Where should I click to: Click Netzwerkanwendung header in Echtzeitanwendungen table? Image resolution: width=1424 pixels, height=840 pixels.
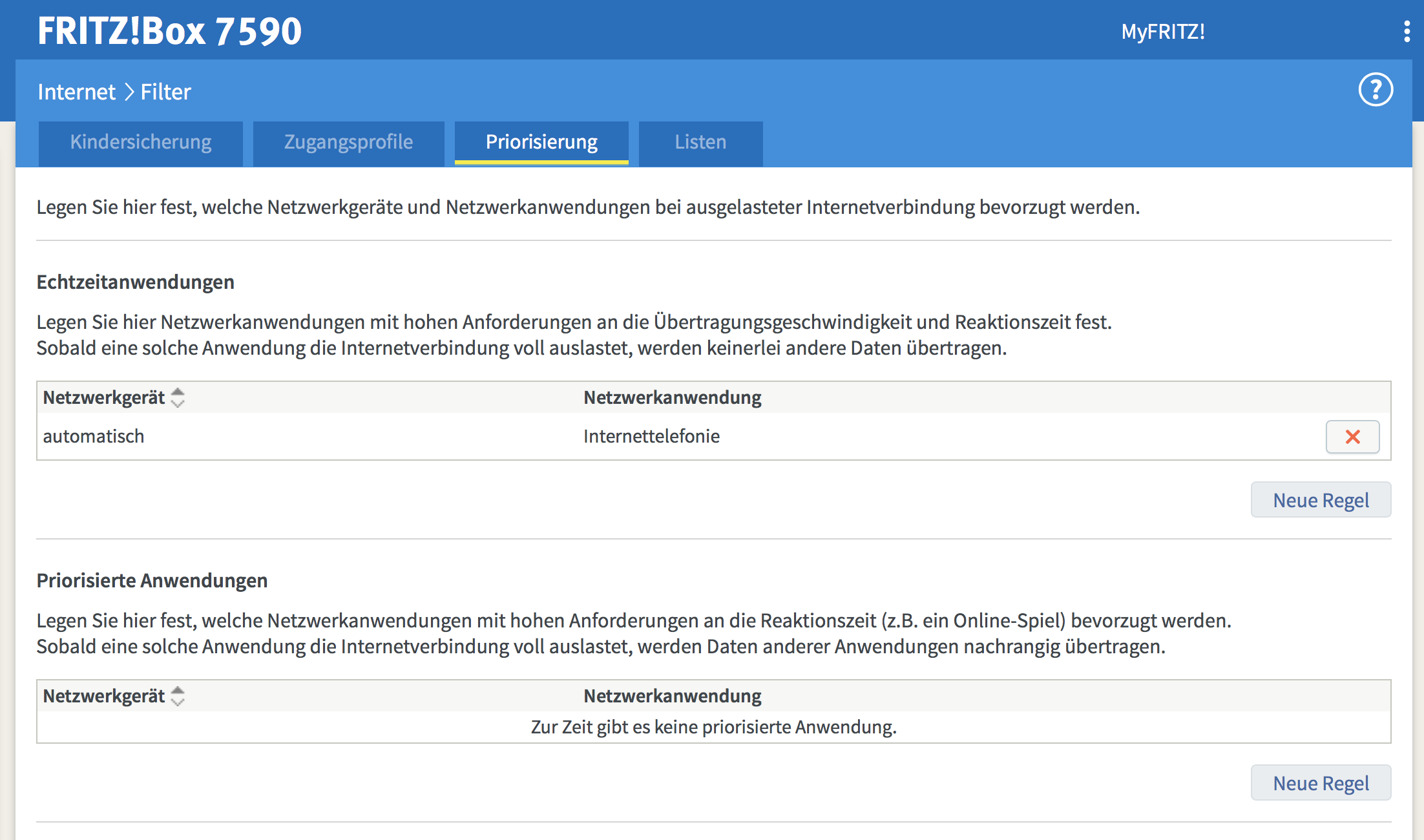click(x=672, y=397)
